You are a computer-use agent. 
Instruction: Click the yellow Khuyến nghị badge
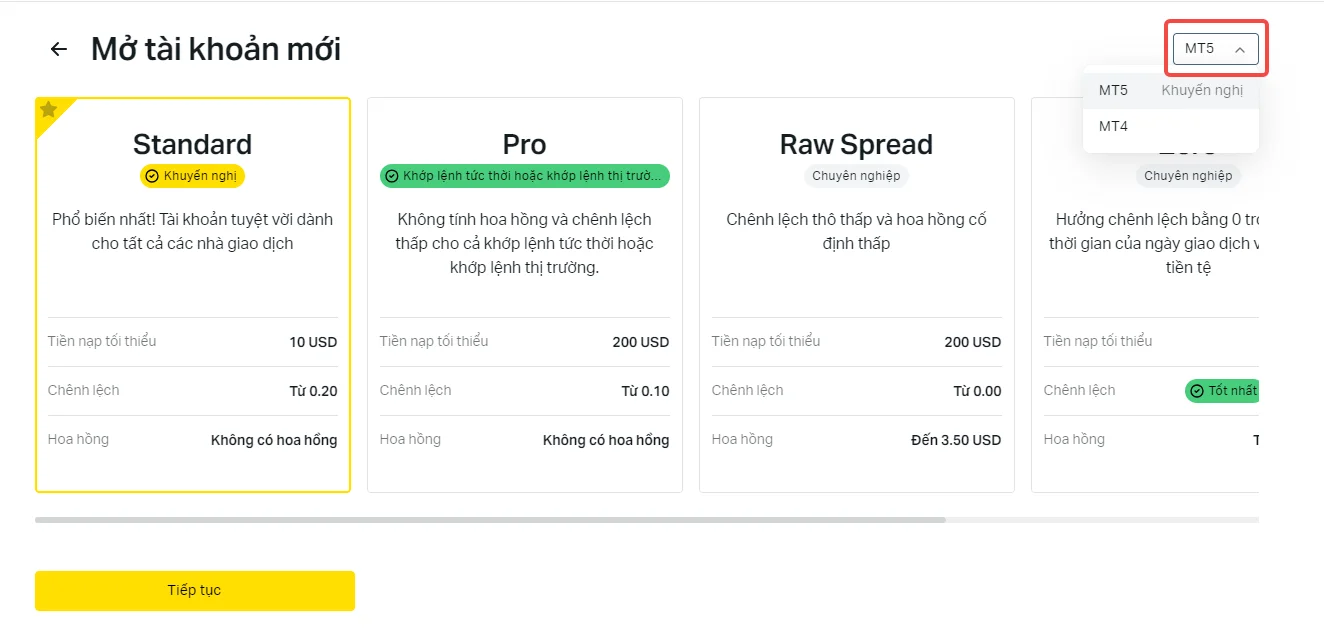193,176
